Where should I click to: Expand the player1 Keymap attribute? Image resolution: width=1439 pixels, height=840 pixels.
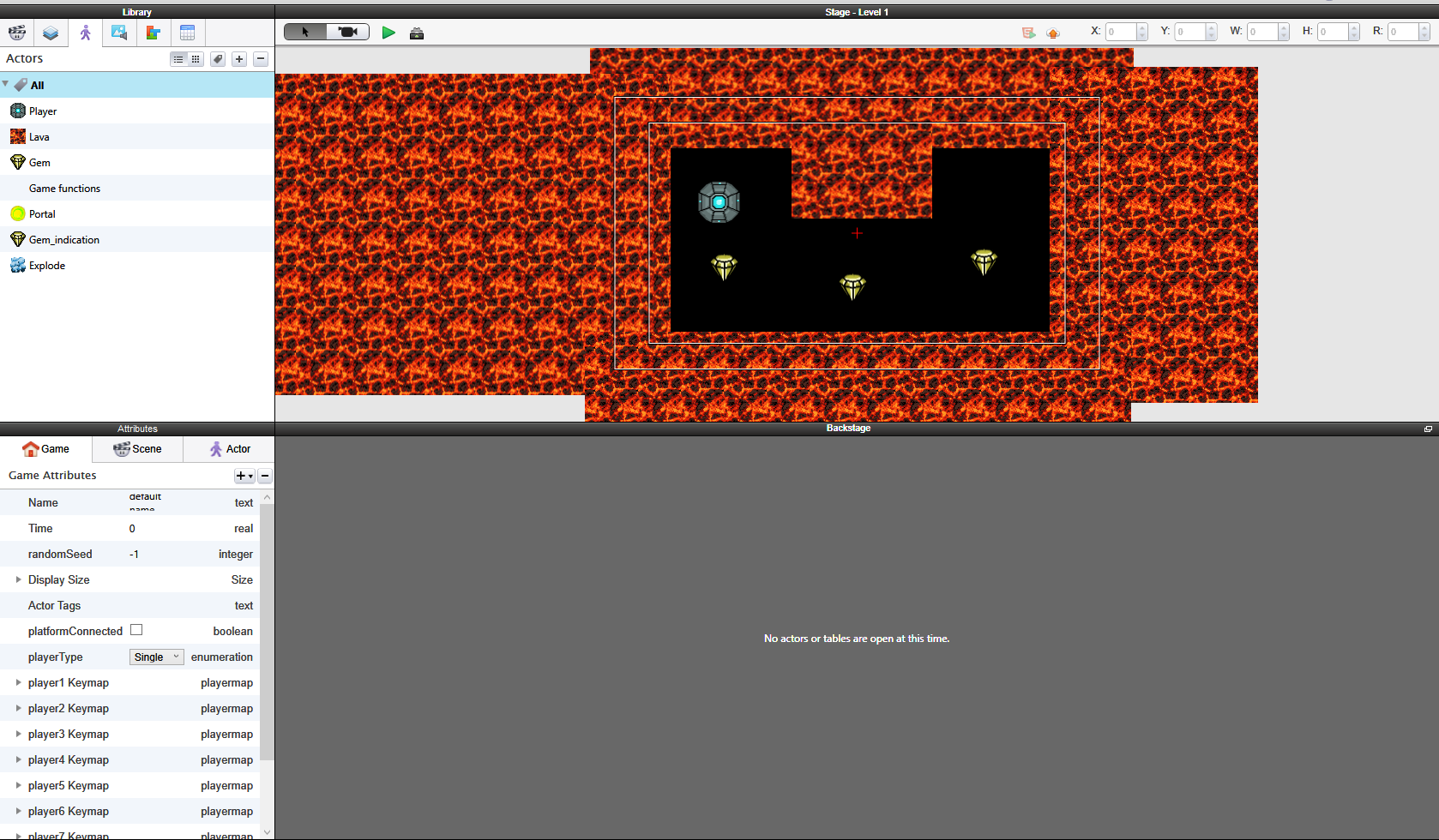pyautogui.click(x=19, y=682)
